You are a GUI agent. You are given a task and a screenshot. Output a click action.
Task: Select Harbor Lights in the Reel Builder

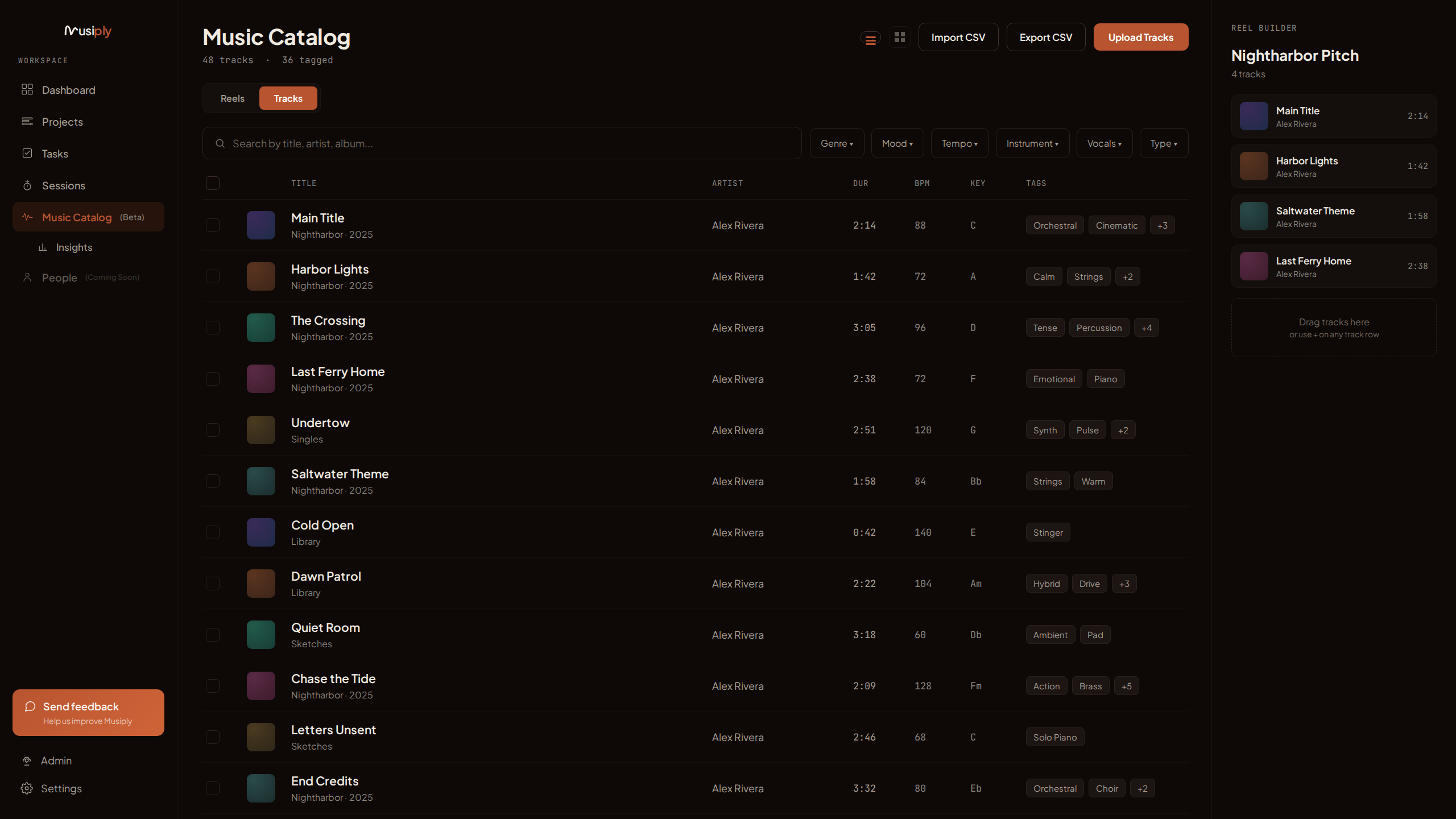click(x=1334, y=166)
